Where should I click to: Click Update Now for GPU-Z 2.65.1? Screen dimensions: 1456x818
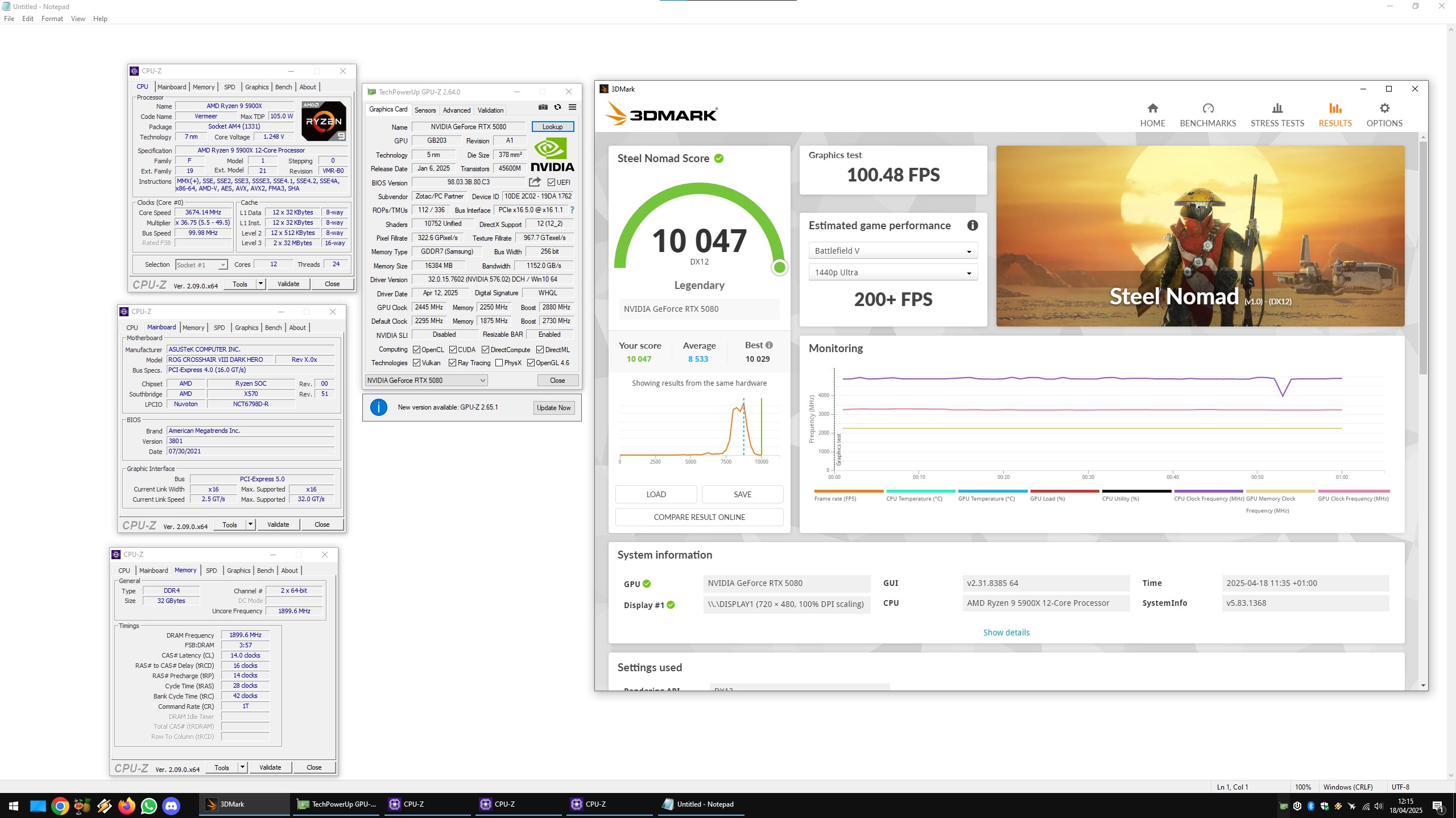point(553,408)
